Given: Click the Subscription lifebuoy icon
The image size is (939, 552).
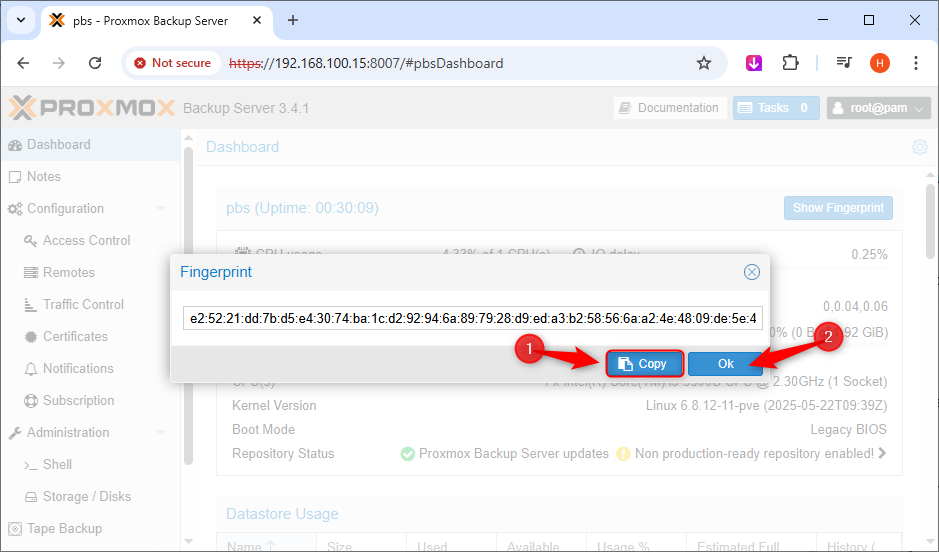Looking at the screenshot, I should [31, 401].
